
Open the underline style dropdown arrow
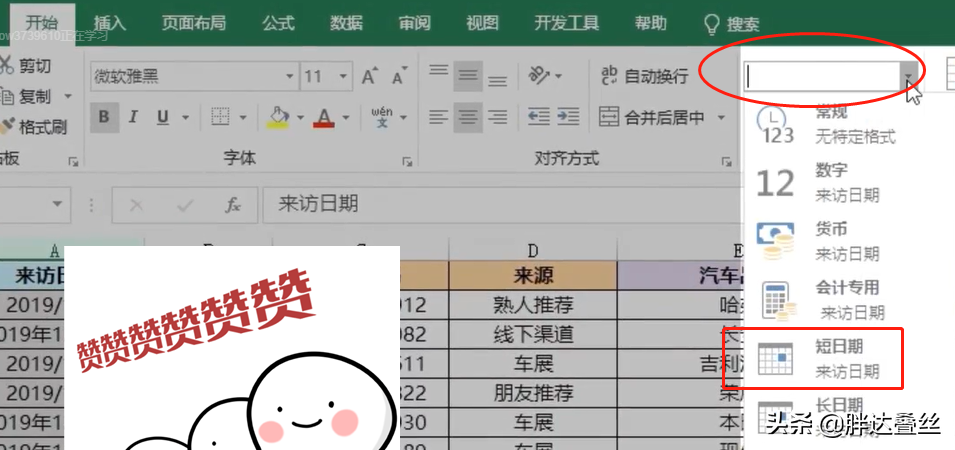tap(186, 117)
